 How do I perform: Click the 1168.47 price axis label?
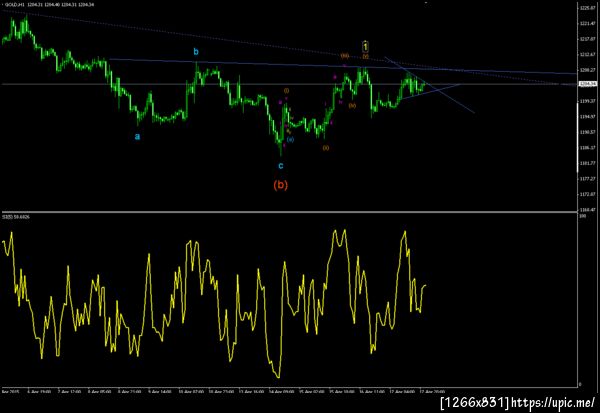[587, 210]
